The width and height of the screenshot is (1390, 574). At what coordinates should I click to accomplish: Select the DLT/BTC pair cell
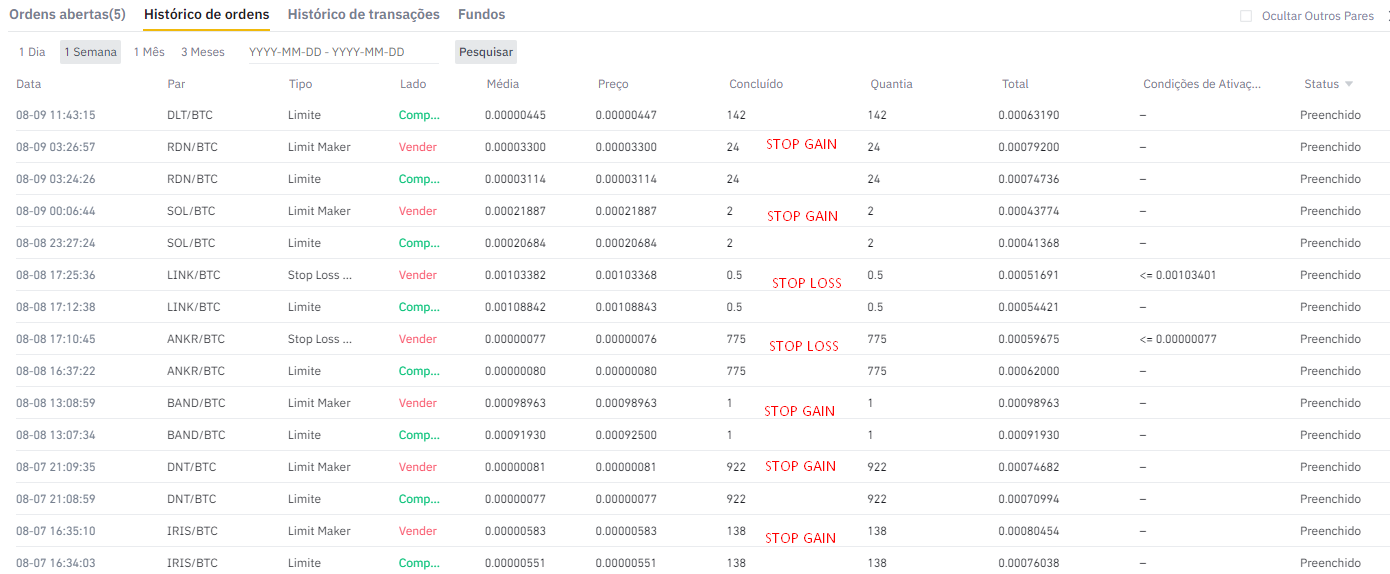[190, 115]
